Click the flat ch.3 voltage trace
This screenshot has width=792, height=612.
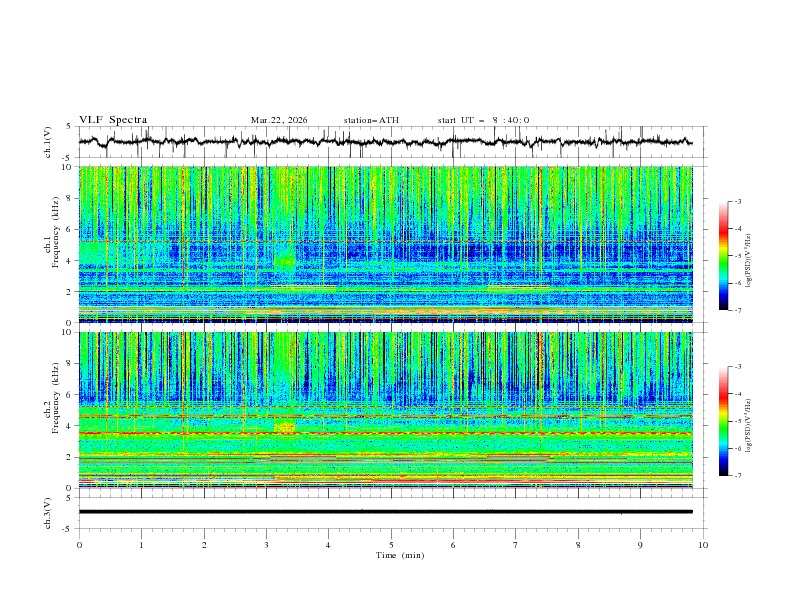pos(385,512)
